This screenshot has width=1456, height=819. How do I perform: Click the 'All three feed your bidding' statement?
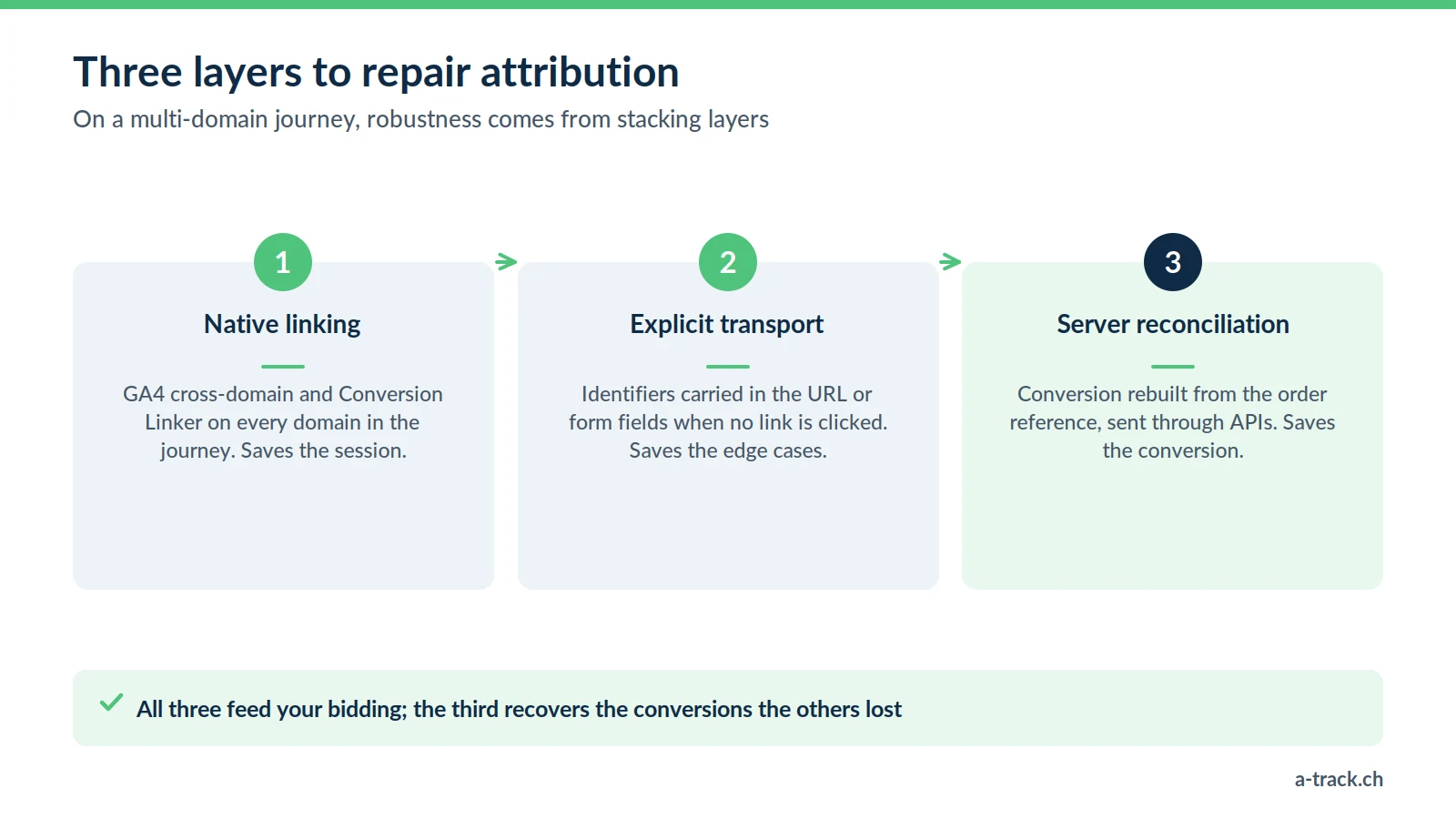(x=519, y=709)
